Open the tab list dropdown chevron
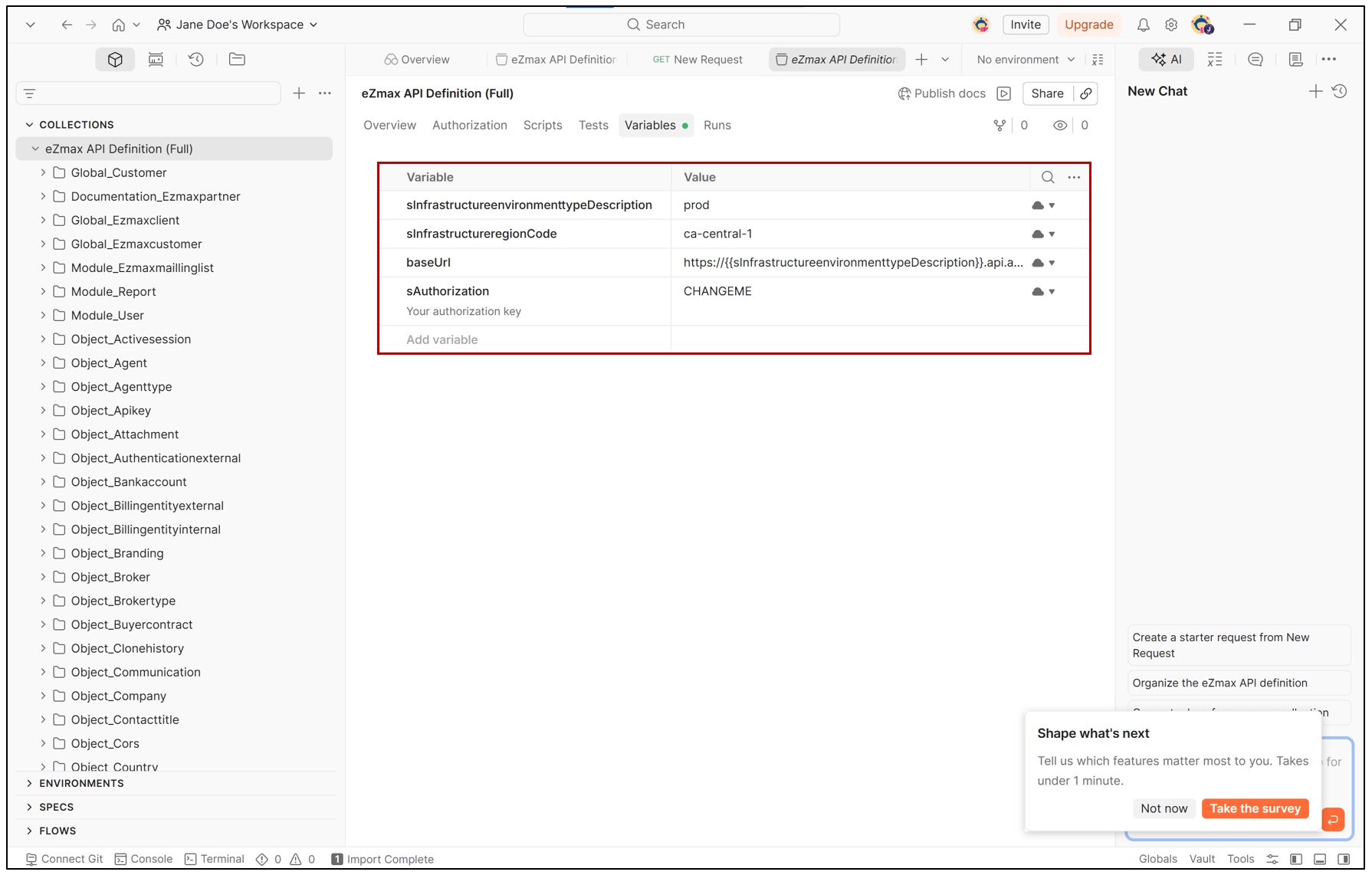 (x=945, y=59)
